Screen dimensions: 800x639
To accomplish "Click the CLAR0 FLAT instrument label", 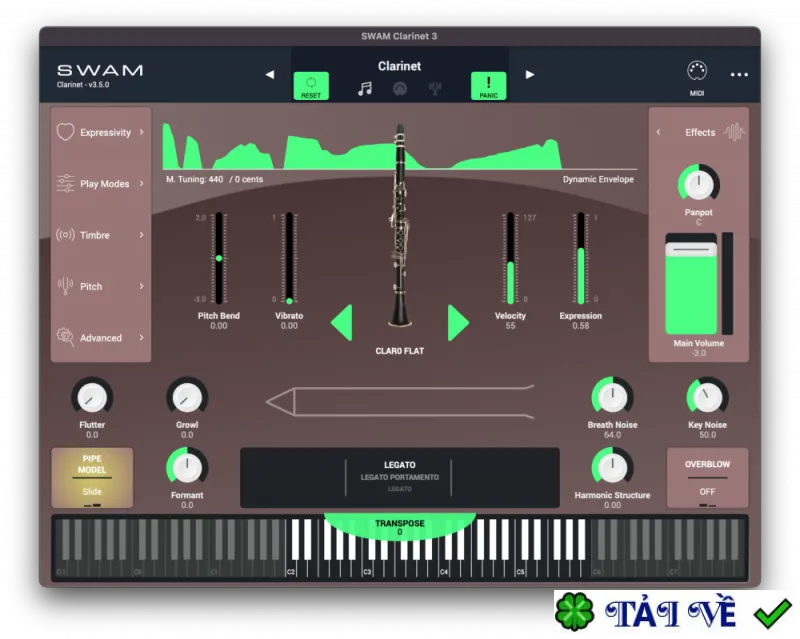I will coord(399,351).
